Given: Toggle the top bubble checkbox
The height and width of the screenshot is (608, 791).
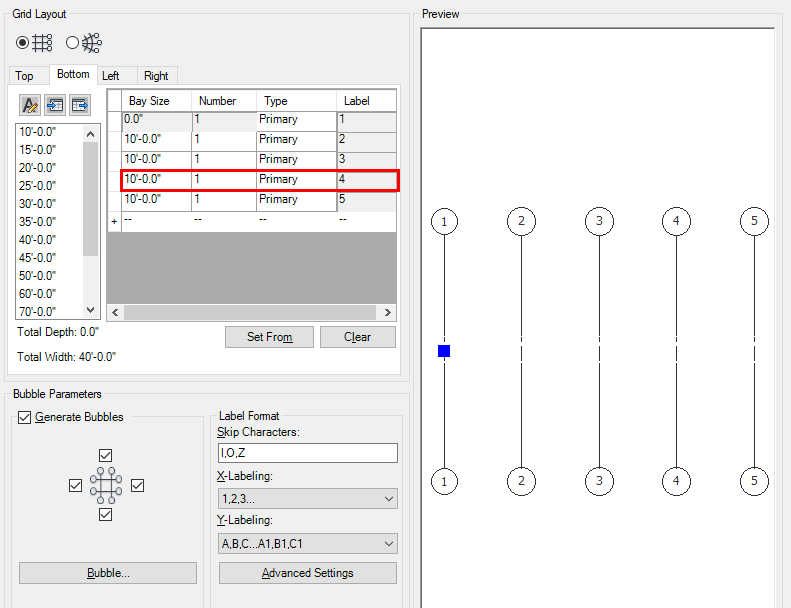Looking at the screenshot, I should [x=105, y=456].
